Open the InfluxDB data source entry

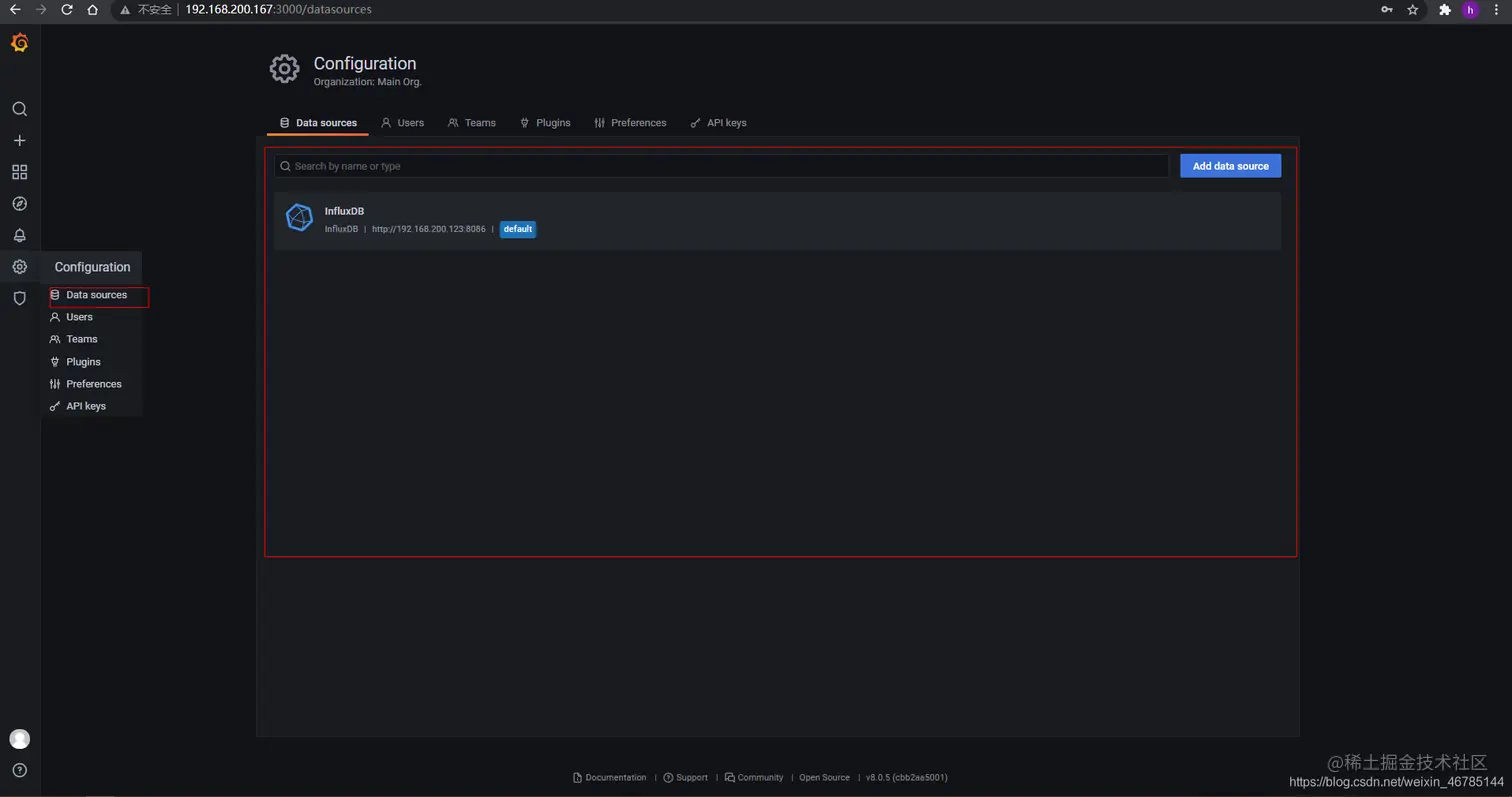pos(777,221)
